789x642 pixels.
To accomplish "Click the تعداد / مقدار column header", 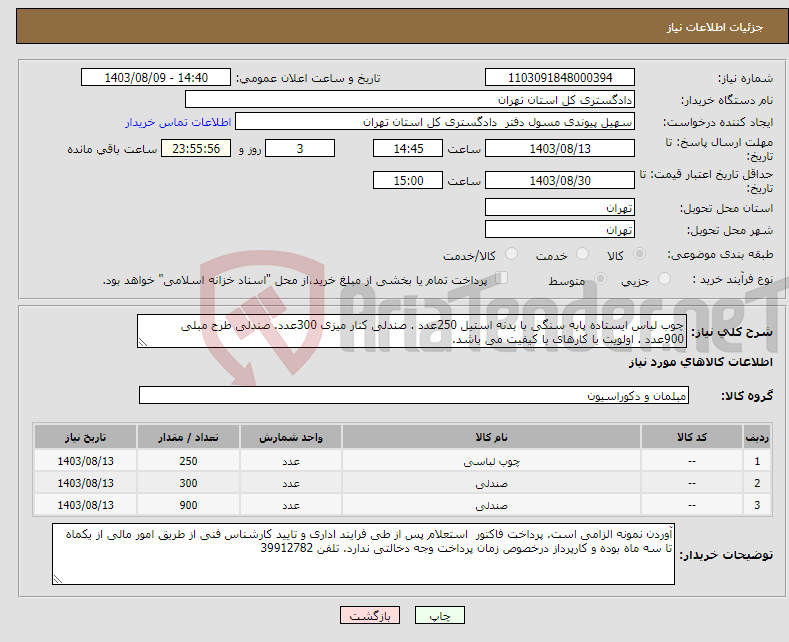I will tap(188, 437).
